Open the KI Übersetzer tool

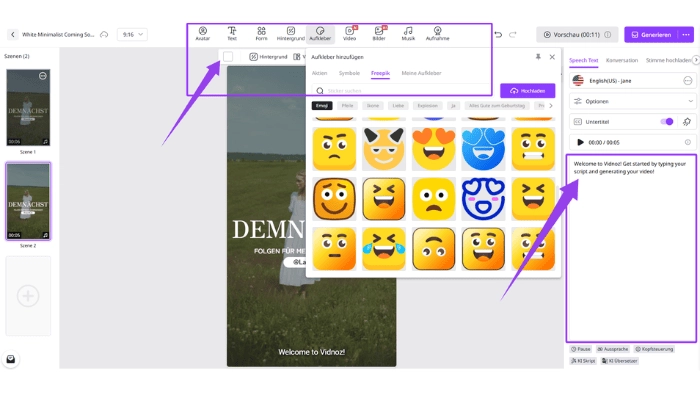point(620,361)
